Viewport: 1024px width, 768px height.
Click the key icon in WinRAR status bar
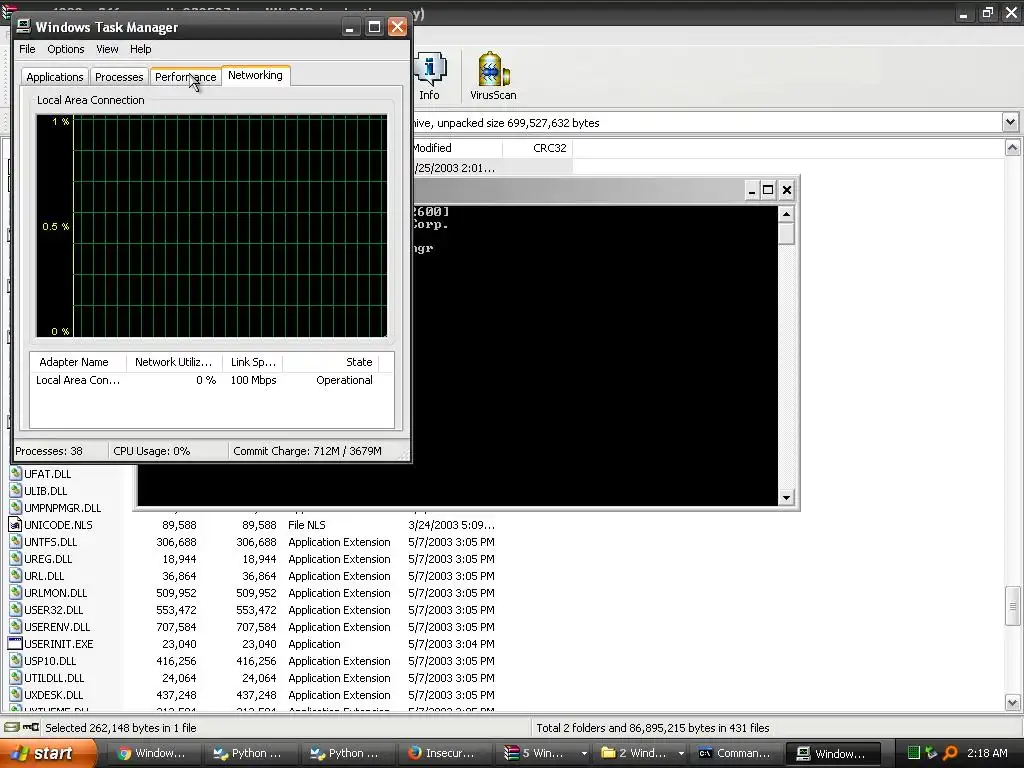pyautogui.click(x=31, y=727)
